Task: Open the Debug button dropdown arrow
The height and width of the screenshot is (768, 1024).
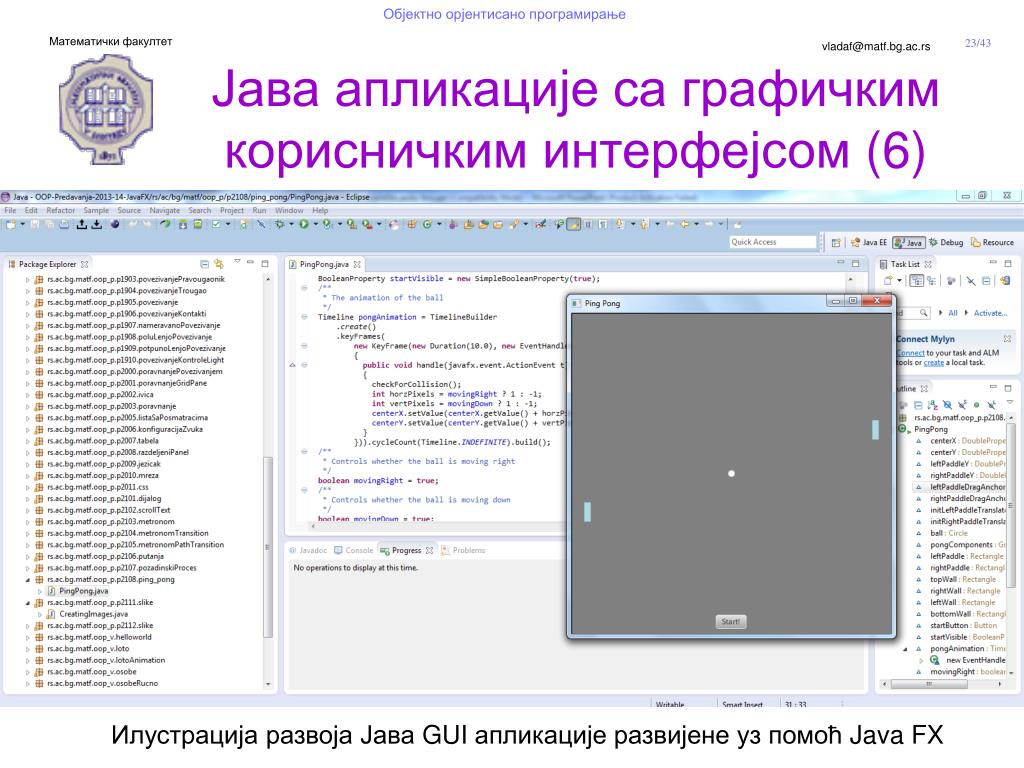Action: point(291,224)
